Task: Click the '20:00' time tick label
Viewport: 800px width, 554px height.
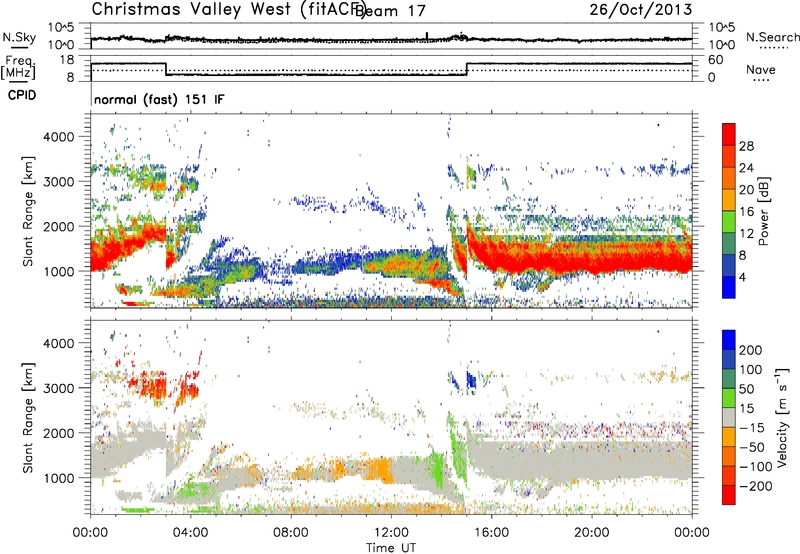Action: pyautogui.click(x=591, y=533)
